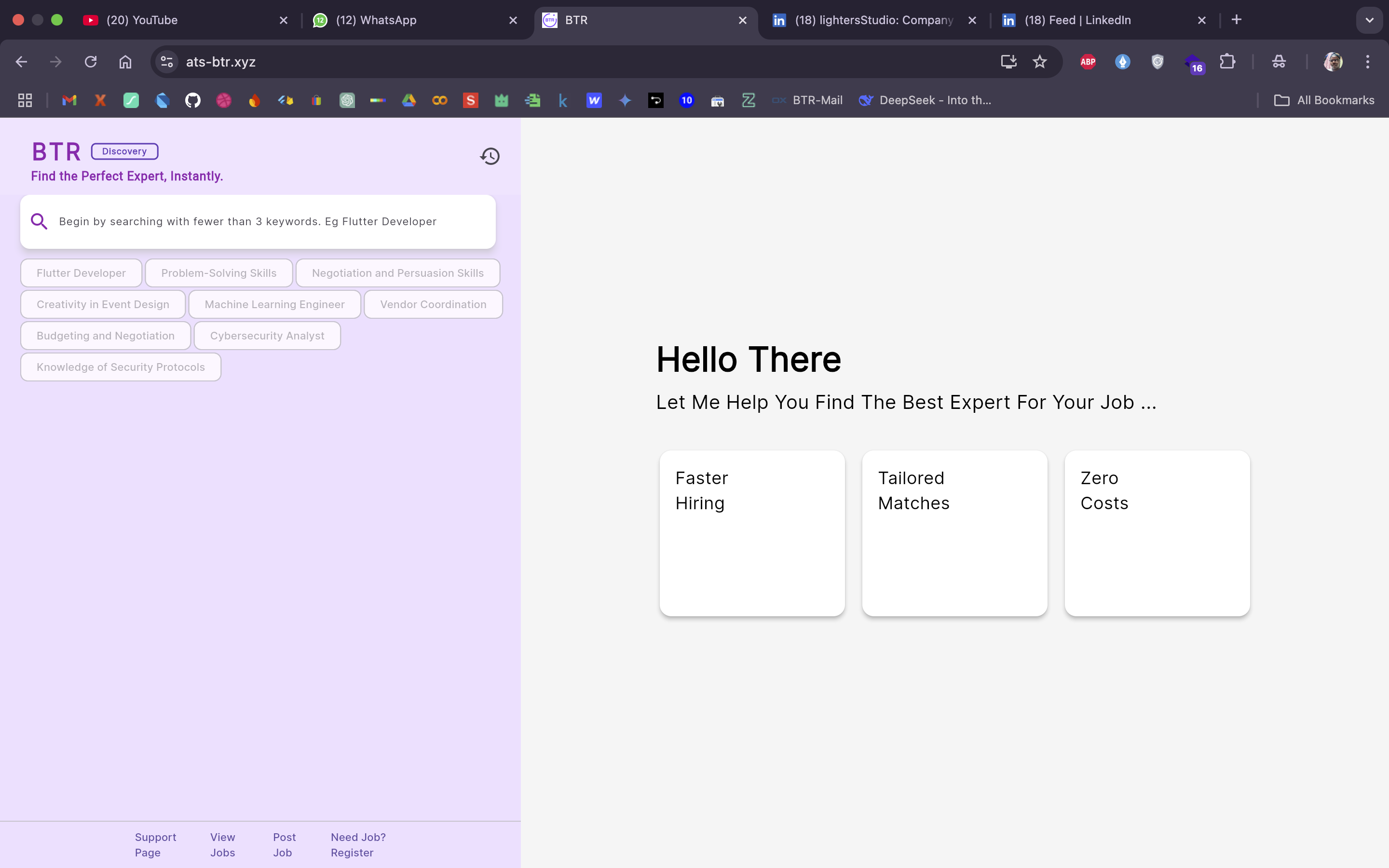This screenshot has height=868, width=1389.
Task: Open Chrome three-dot menu
Action: 1368,61
